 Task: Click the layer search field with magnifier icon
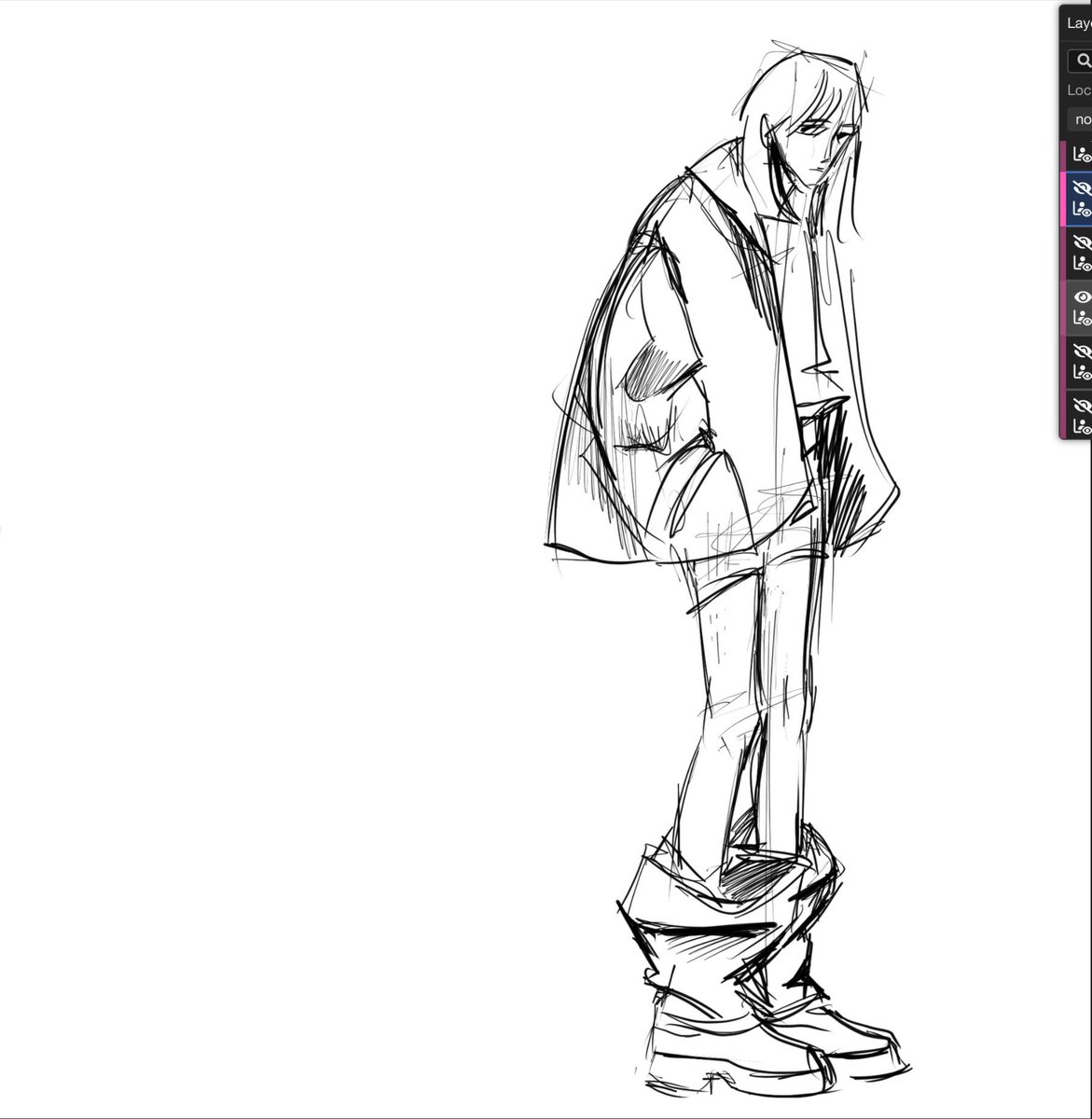click(x=1080, y=61)
